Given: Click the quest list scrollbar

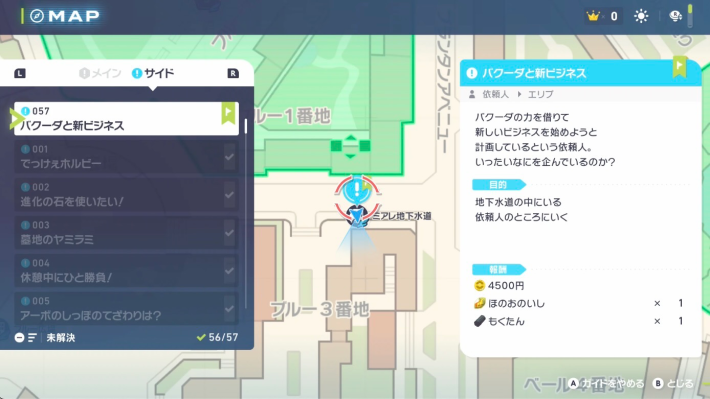Looking at the screenshot, I should (246, 213).
